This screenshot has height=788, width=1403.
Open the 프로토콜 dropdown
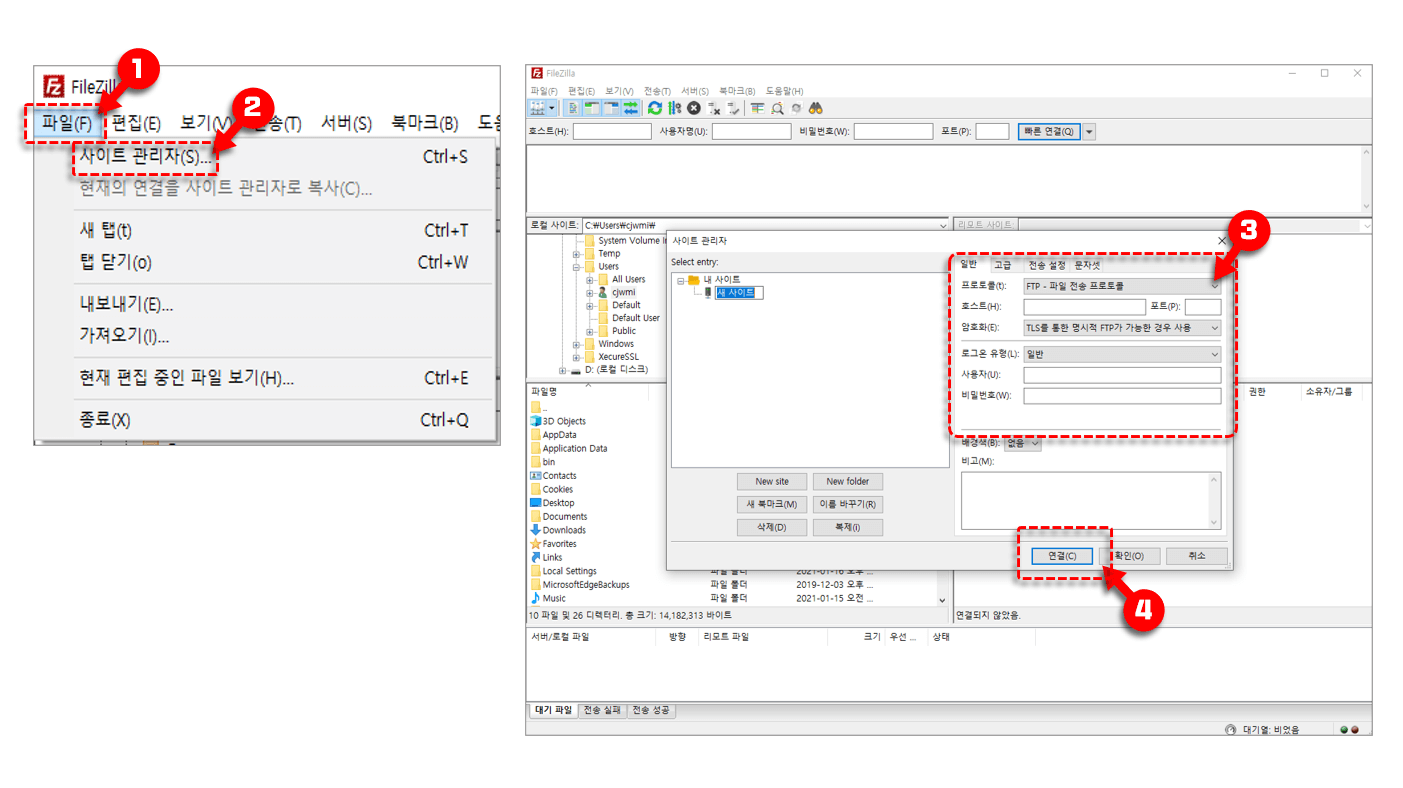[1122, 286]
